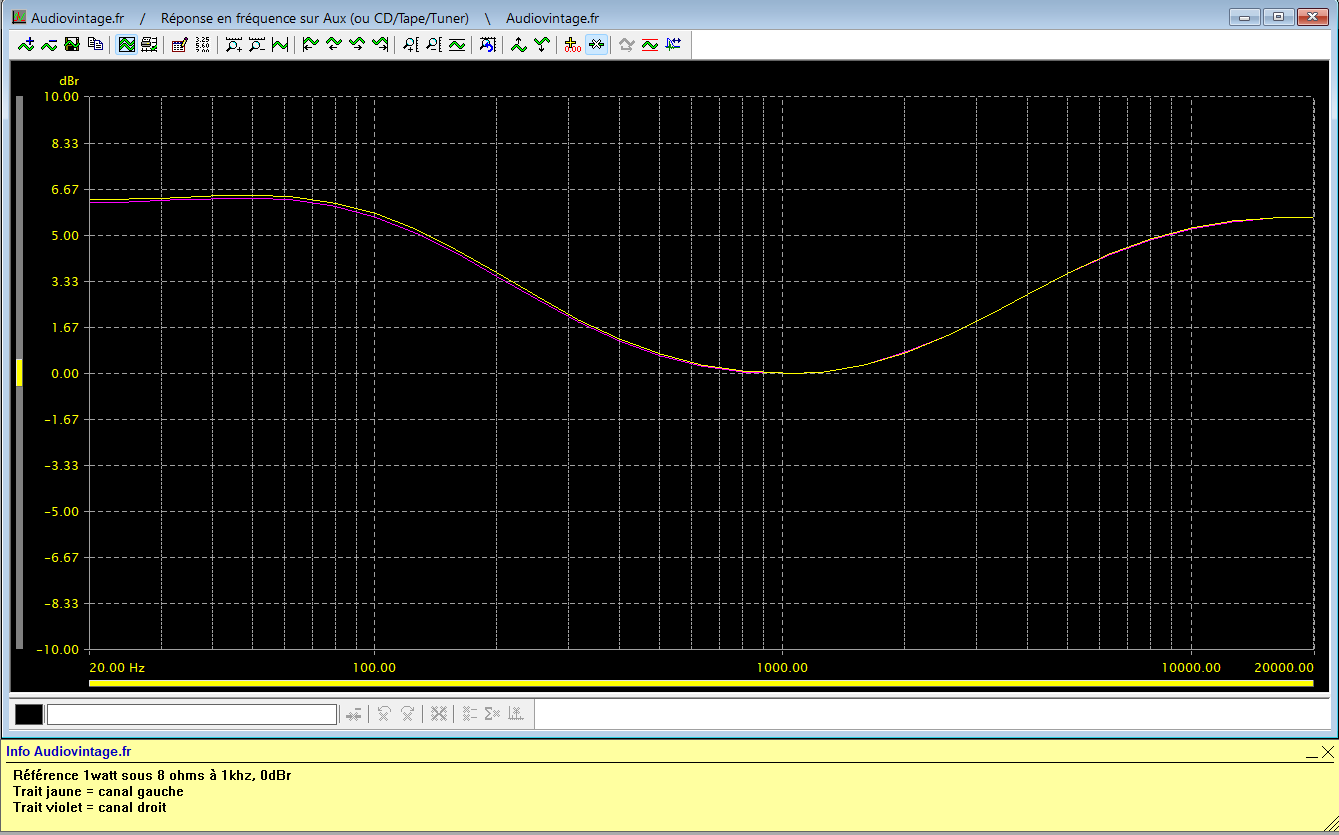Click the sigma compute button in bottom bar

(490, 714)
